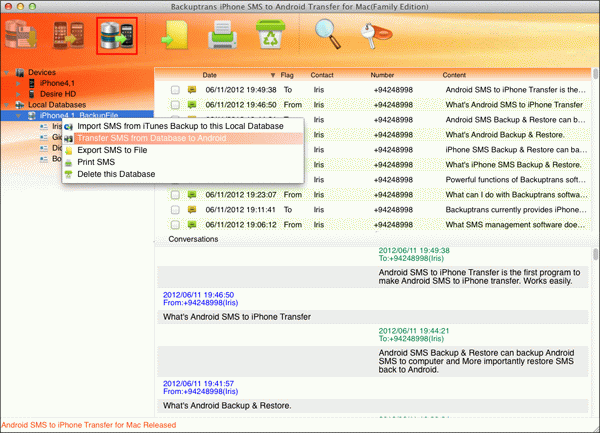Viewport: 600px width, 433px height.
Task: Sort by the Flag column header
Action: pyautogui.click(x=287, y=75)
